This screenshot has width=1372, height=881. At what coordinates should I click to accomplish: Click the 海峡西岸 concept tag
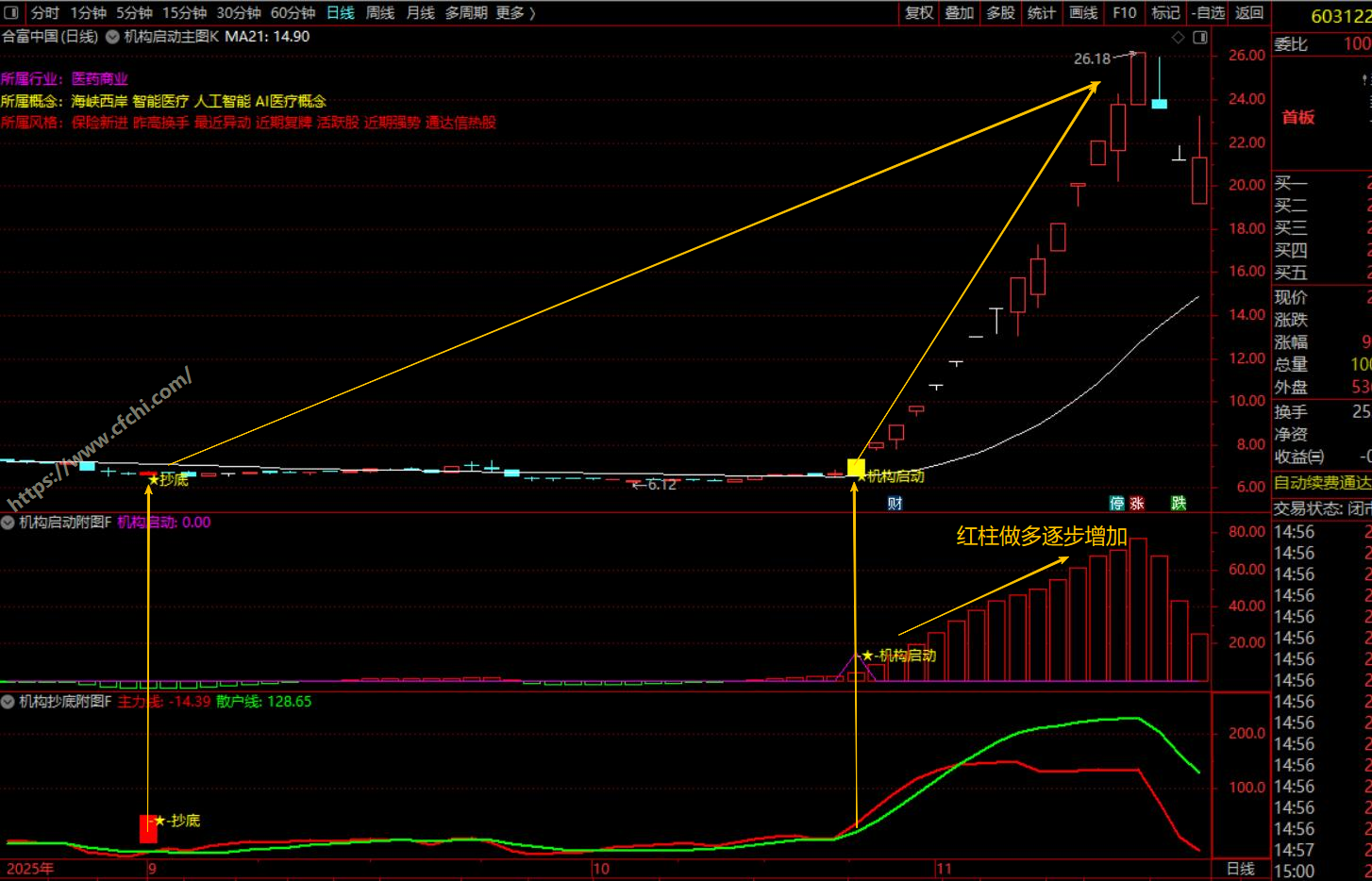pos(99,101)
